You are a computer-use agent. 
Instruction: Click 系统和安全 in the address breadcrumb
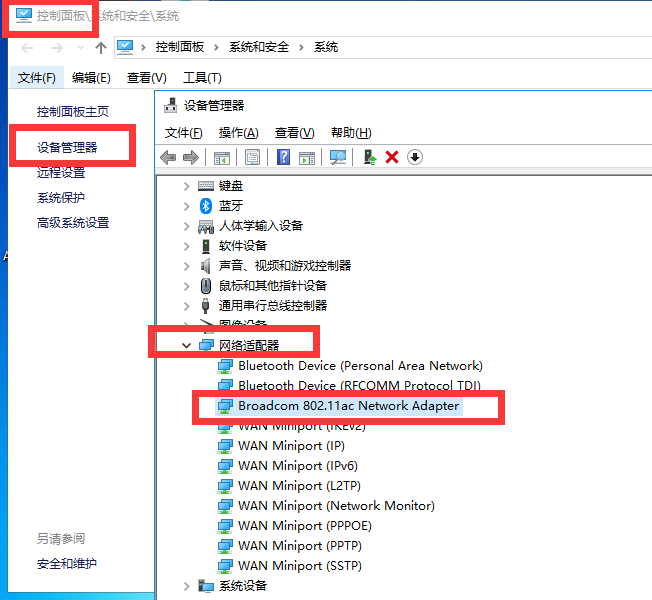click(259, 47)
